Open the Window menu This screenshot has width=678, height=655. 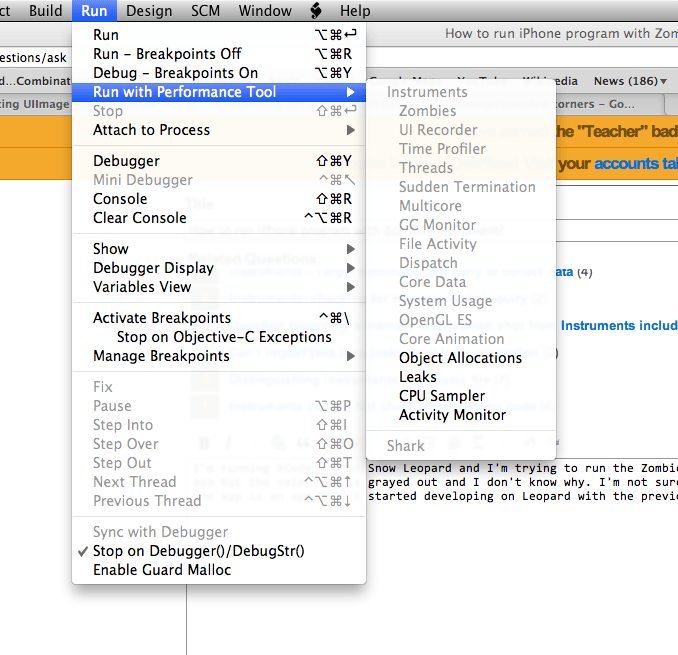tap(265, 10)
